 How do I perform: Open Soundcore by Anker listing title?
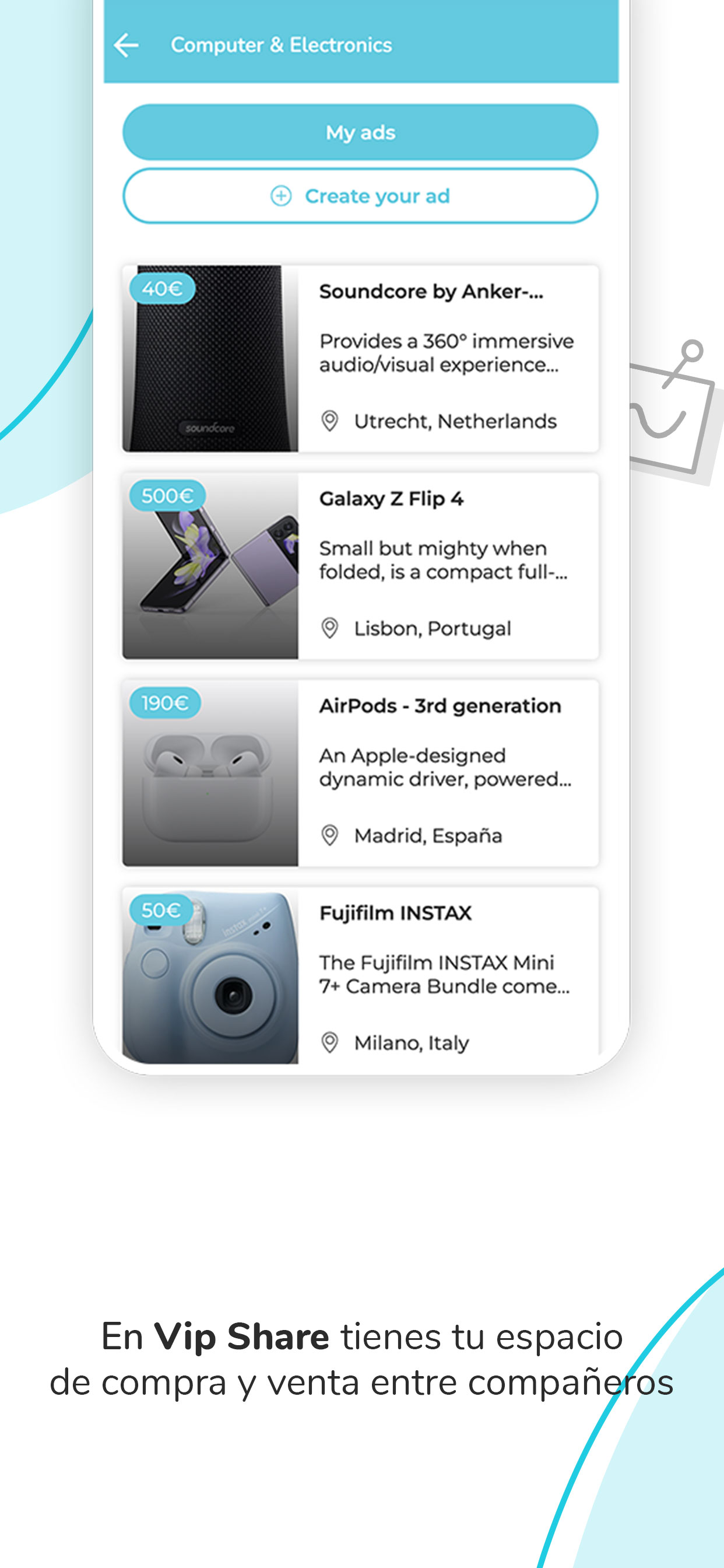tap(431, 292)
